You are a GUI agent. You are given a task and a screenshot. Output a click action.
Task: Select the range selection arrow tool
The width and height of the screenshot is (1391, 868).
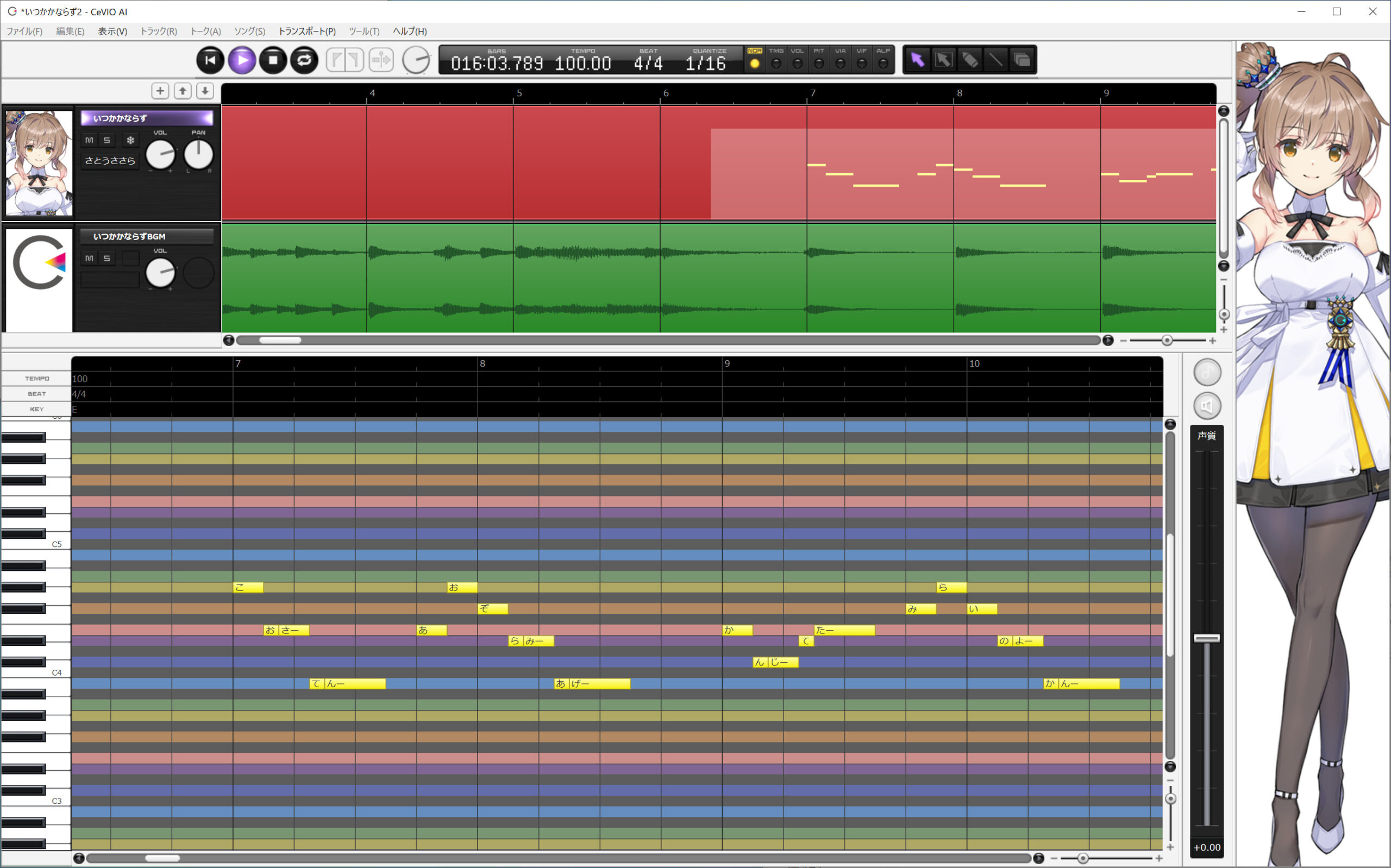[x=943, y=60]
